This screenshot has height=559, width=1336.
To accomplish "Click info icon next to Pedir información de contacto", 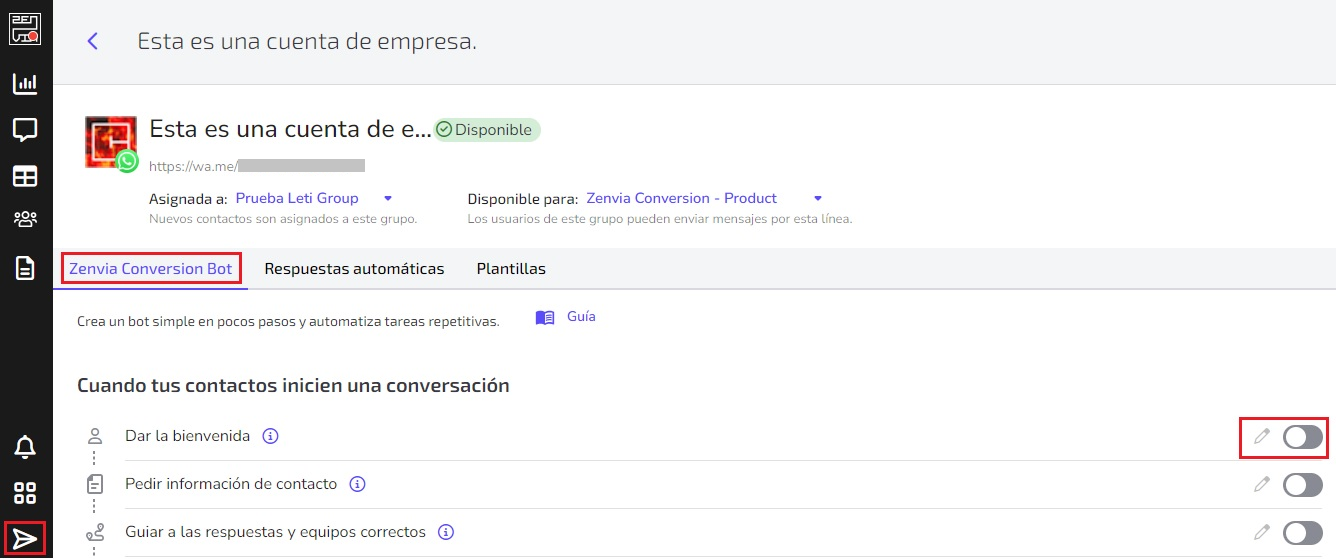I will pyautogui.click(x=357, y=484).
